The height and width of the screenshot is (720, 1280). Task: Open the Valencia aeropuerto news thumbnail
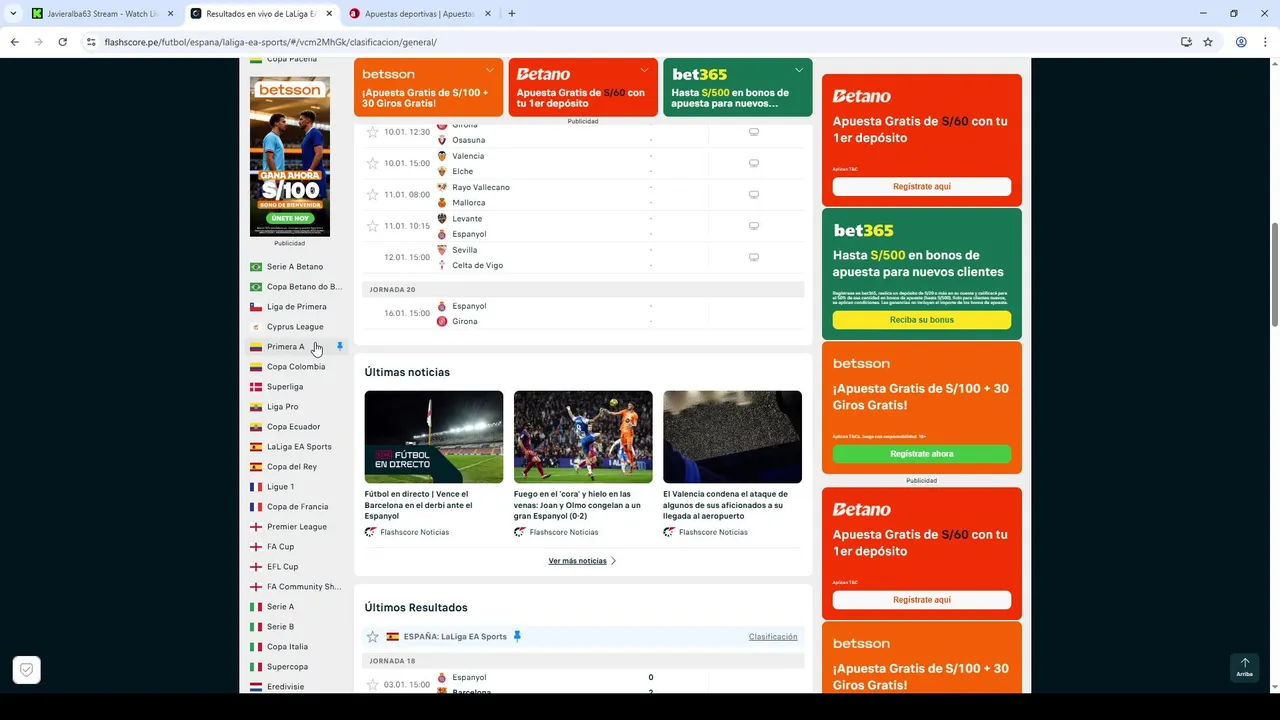pos(732,437)
